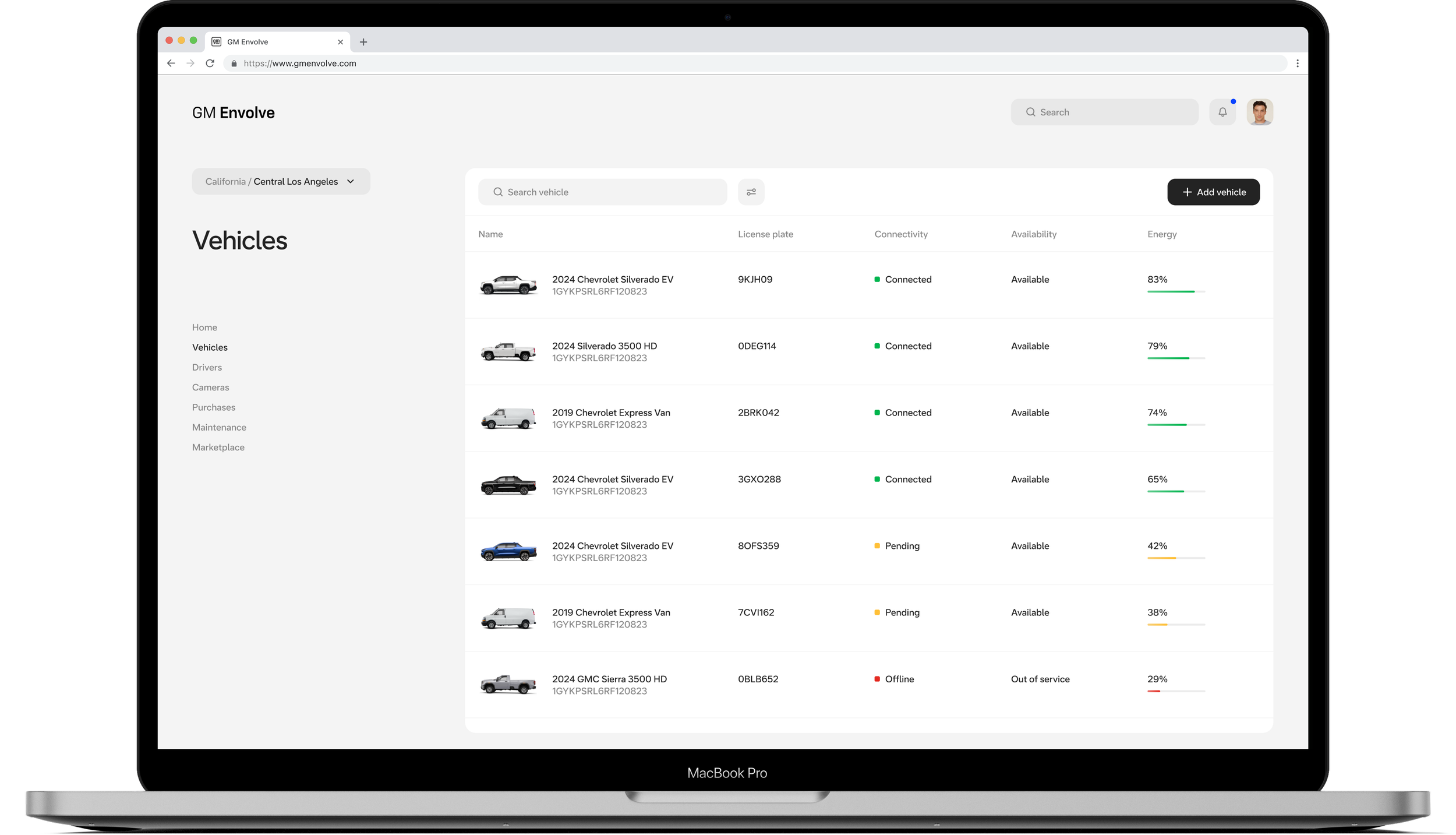Open the browser three-dot menu
This screenshot has height=835, width=1456.
point(1297,63)
